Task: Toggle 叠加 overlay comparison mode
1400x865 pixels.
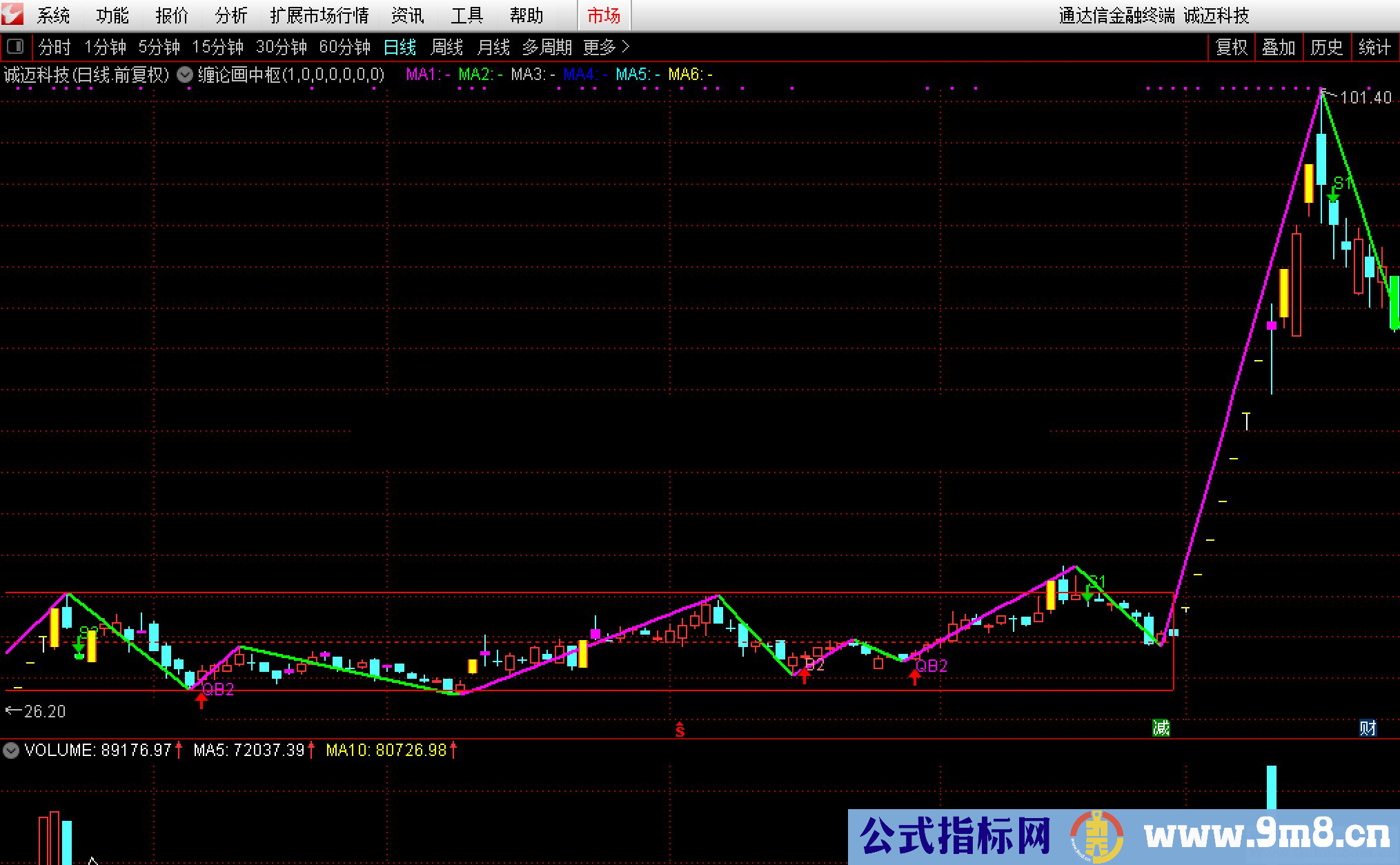Action: click(1279, 48)
